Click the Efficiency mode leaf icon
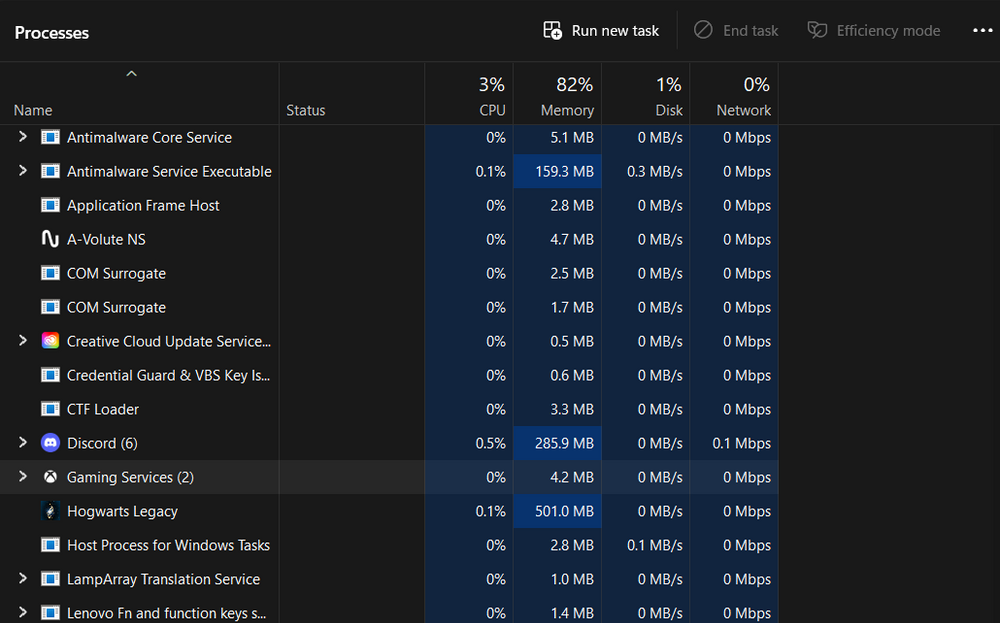Image resolution: width=1000 pixels, height=623 pixels. [817, 30]
